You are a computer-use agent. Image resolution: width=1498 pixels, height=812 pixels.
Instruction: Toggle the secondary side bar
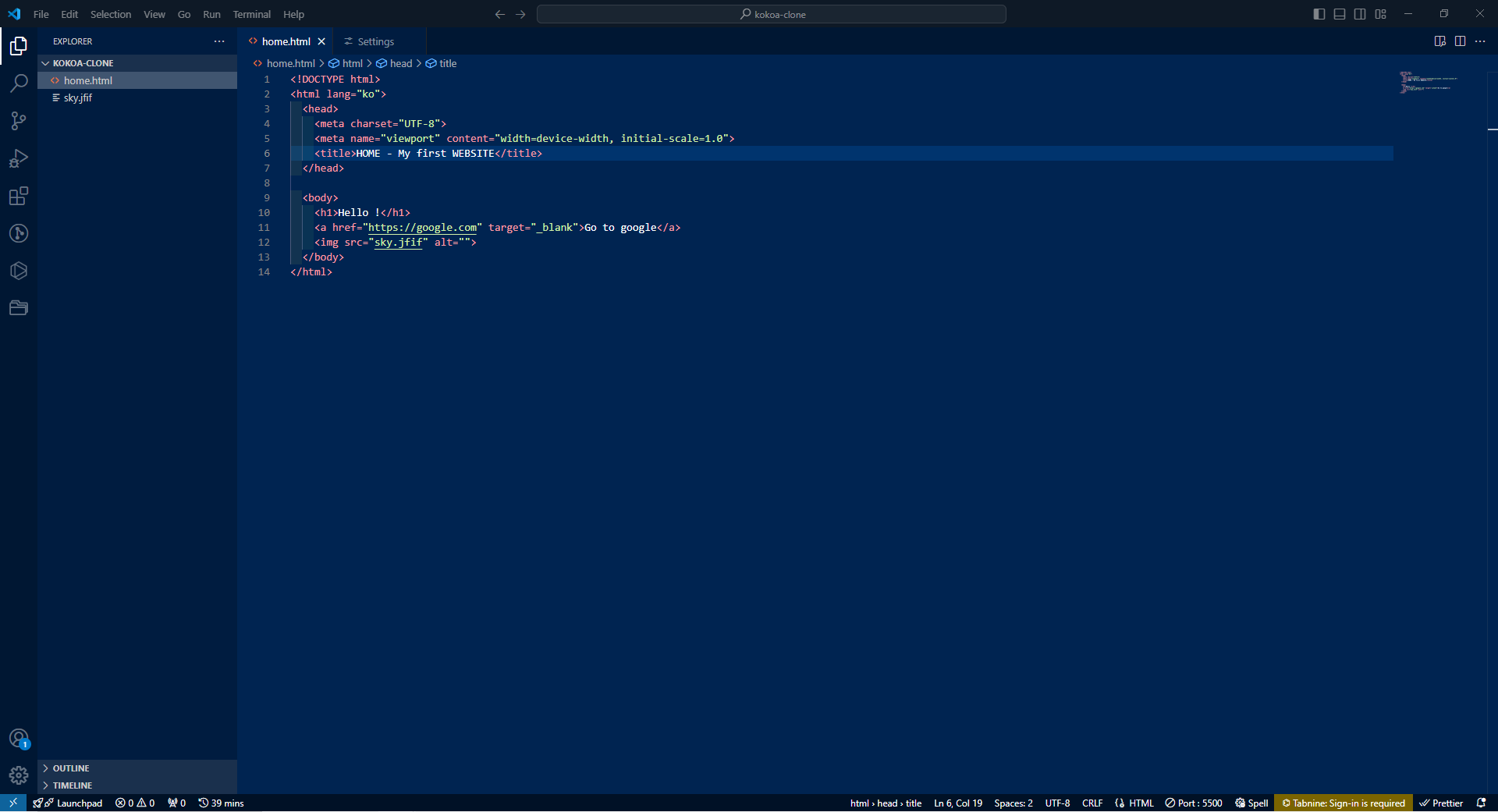1360,14
